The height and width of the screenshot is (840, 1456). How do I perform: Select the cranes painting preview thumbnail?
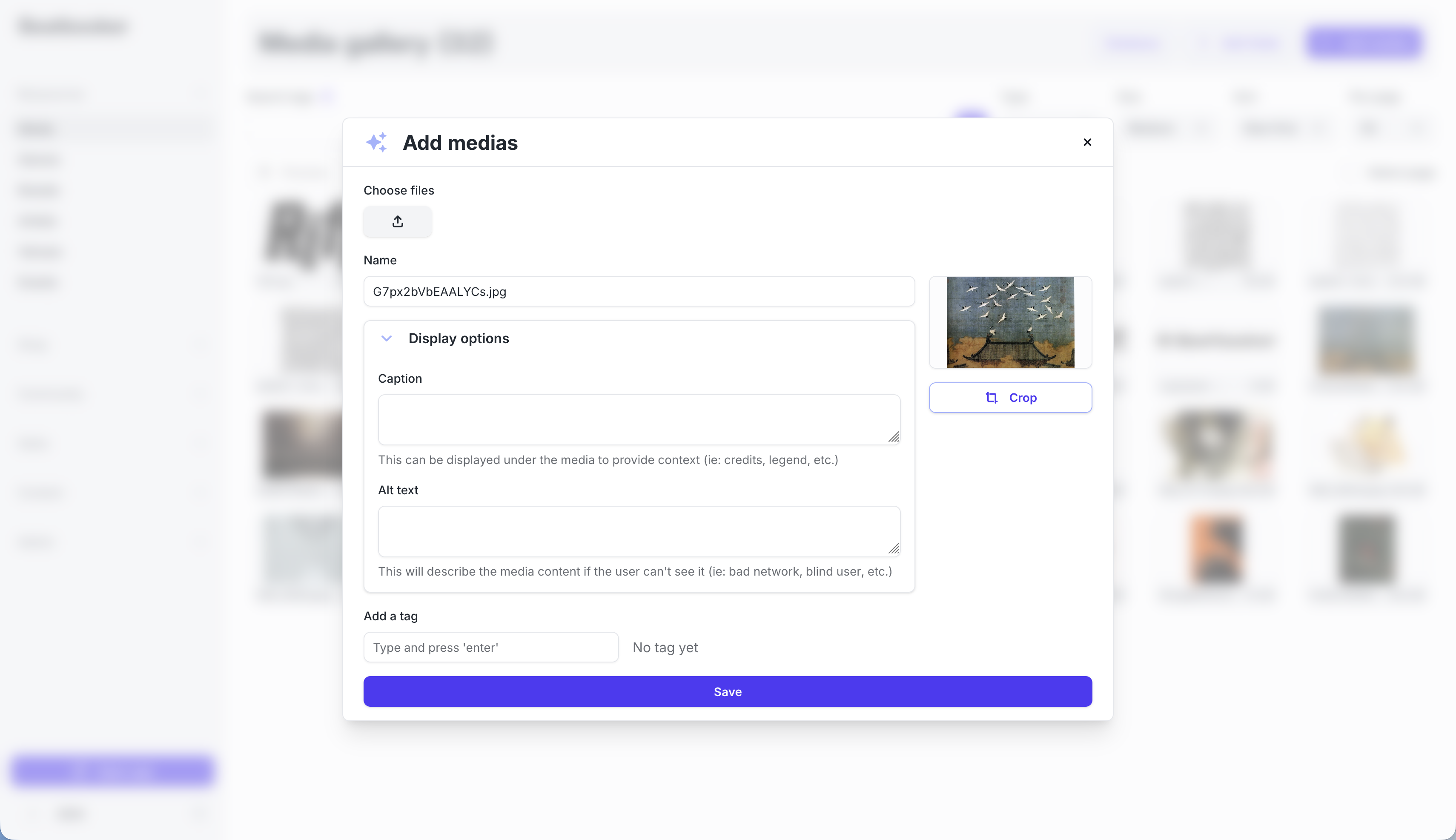1010,322
